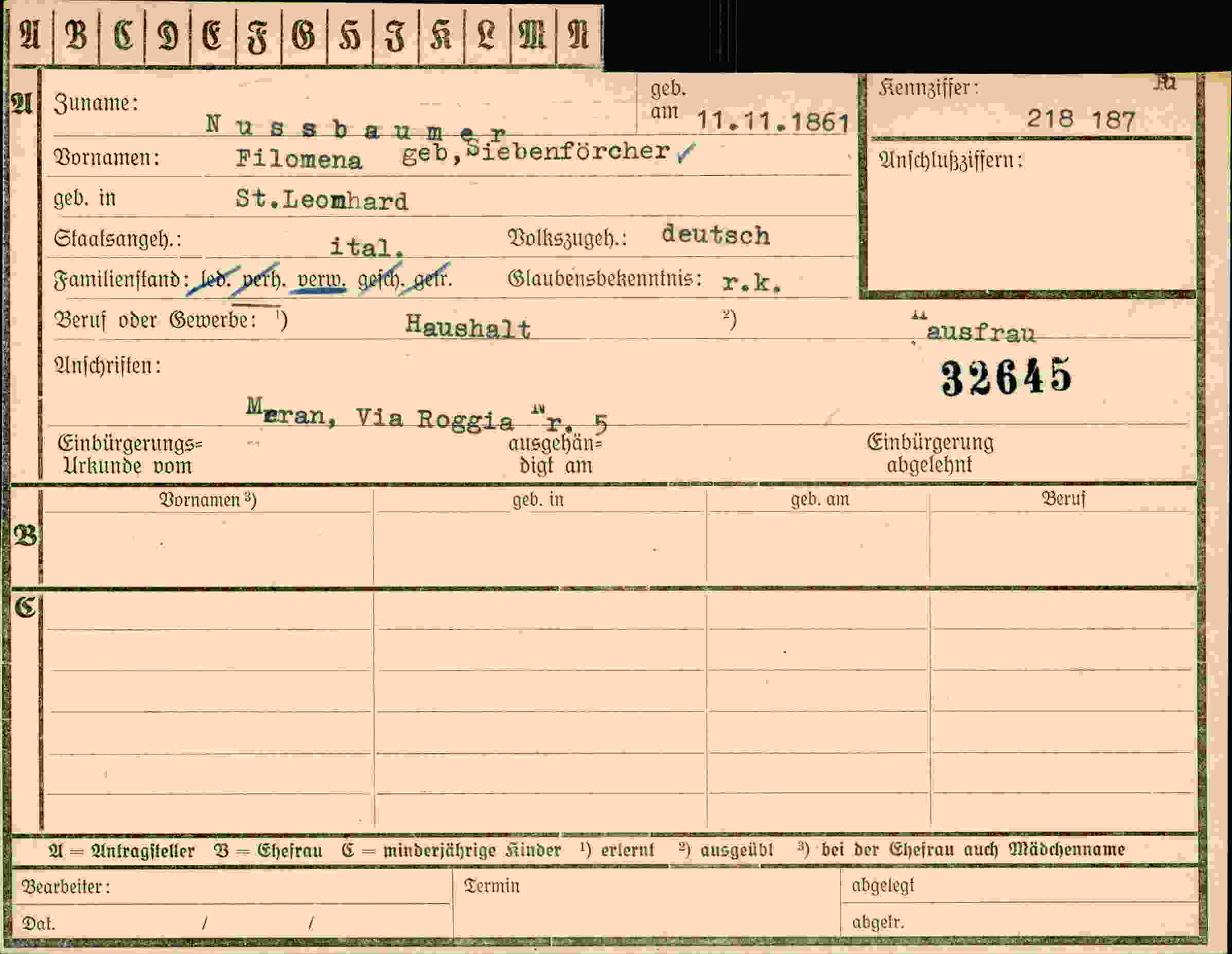Screen dimensions: 1232x954
Task: Click the stamped number "32645"
Action: click(x=1007, y=376)
